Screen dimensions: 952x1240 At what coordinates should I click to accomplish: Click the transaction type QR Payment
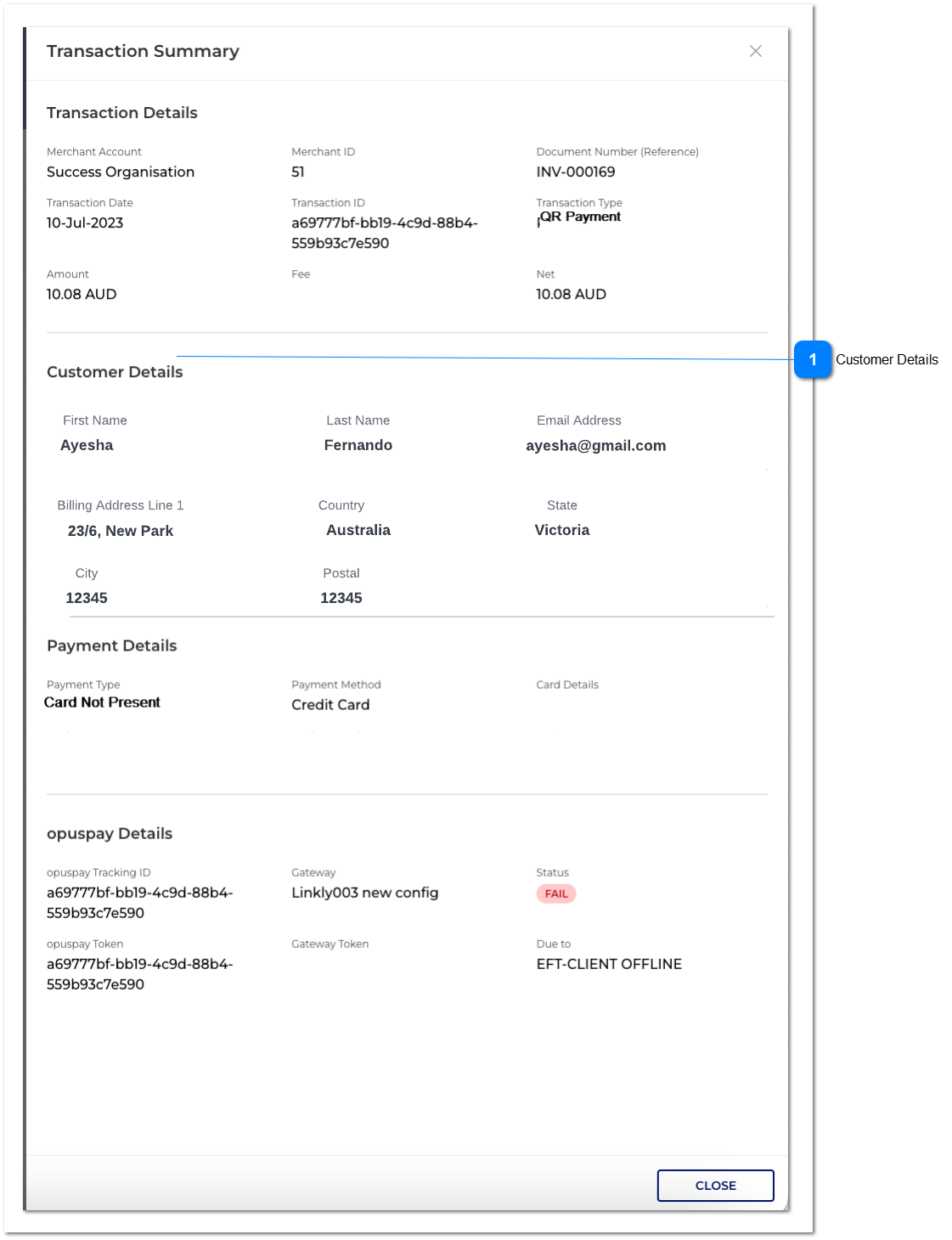(580, 217)
